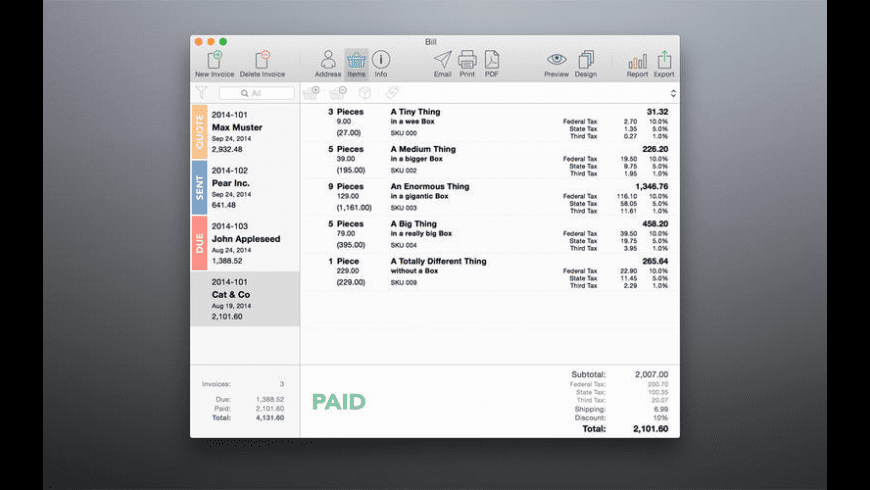870x490 pixels.
Task: Click the red DUE status tab
Action: click(200, 243)
